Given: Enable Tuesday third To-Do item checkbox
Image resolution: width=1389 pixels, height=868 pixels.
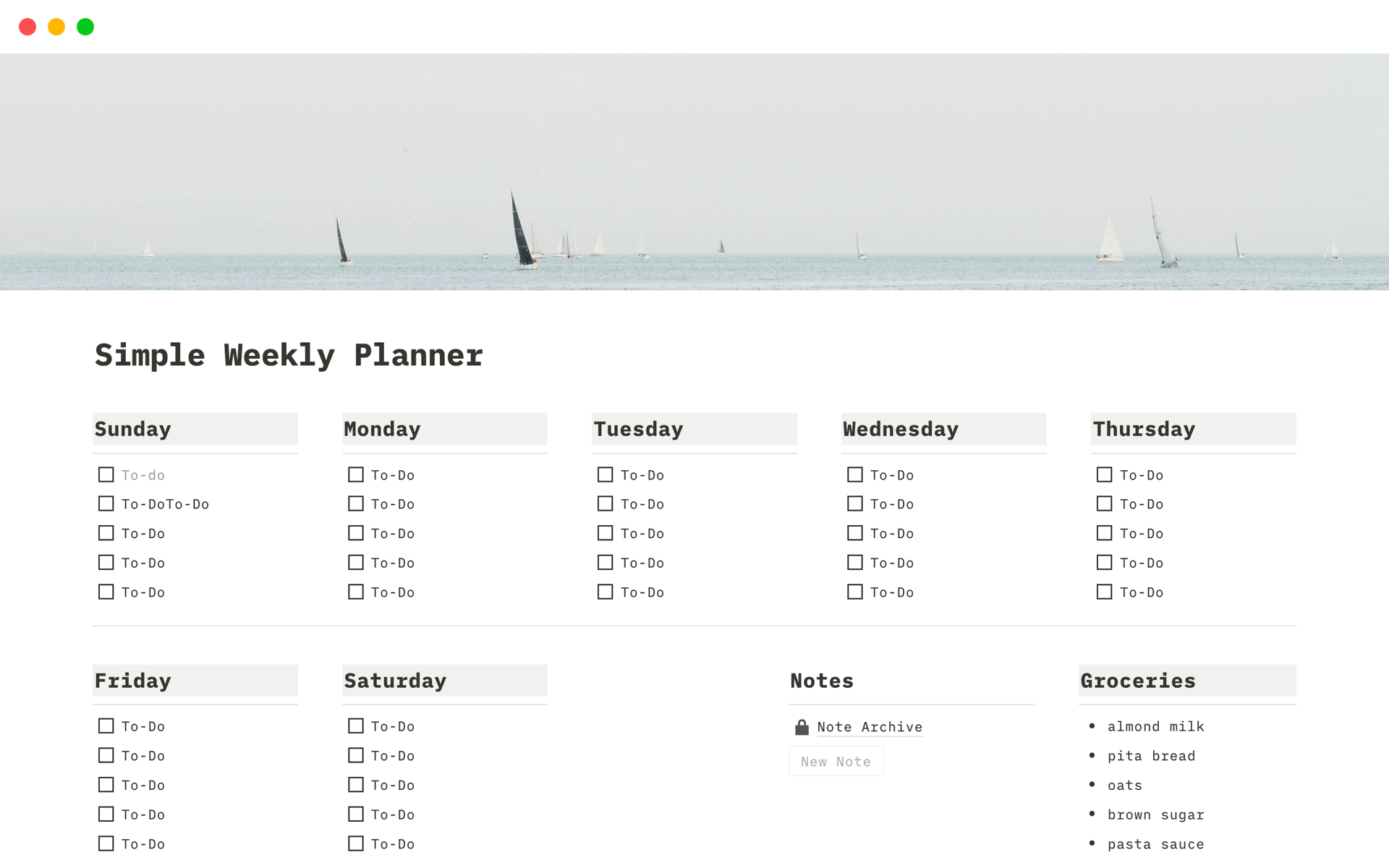Looking at the screenshot, I should tap(605, 533).
